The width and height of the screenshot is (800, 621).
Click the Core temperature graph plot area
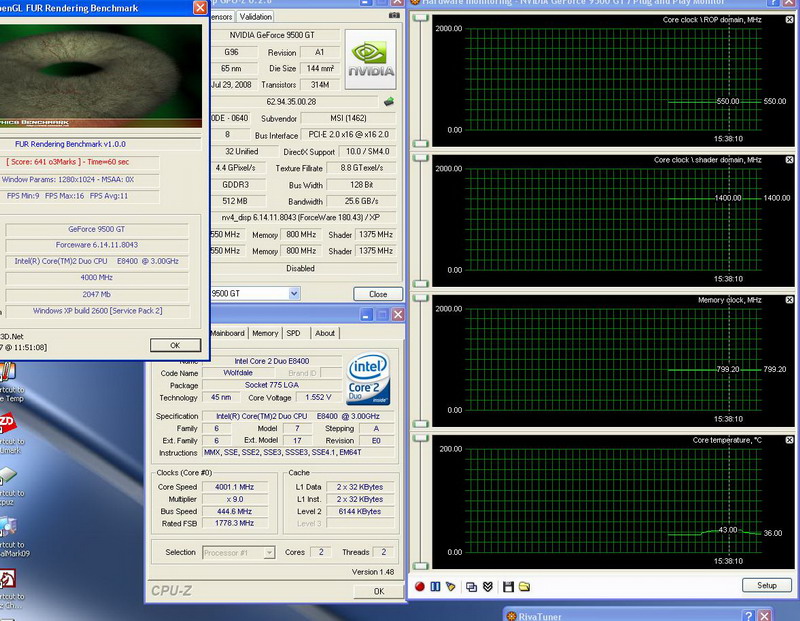coord(612,500)
